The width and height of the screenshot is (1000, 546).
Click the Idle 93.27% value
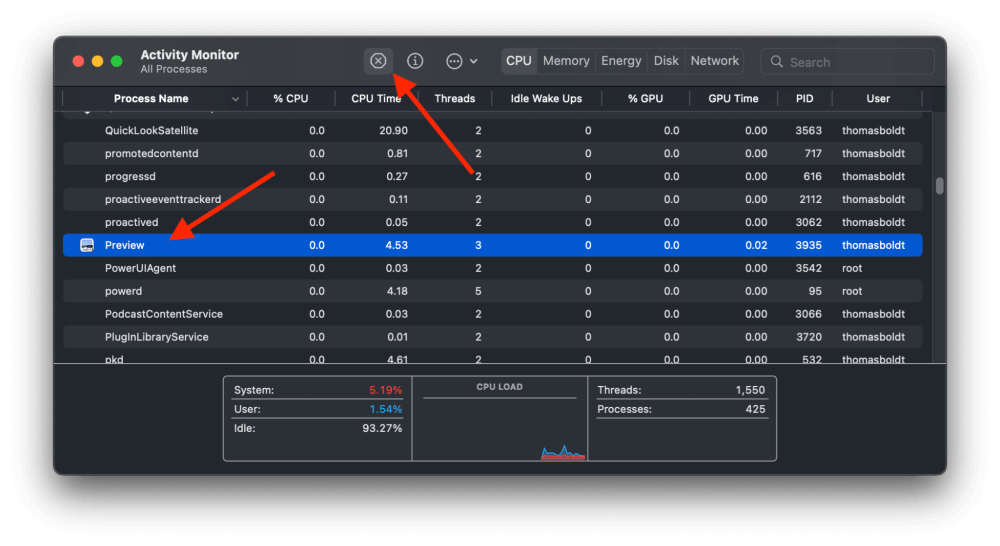pos(382,429)
